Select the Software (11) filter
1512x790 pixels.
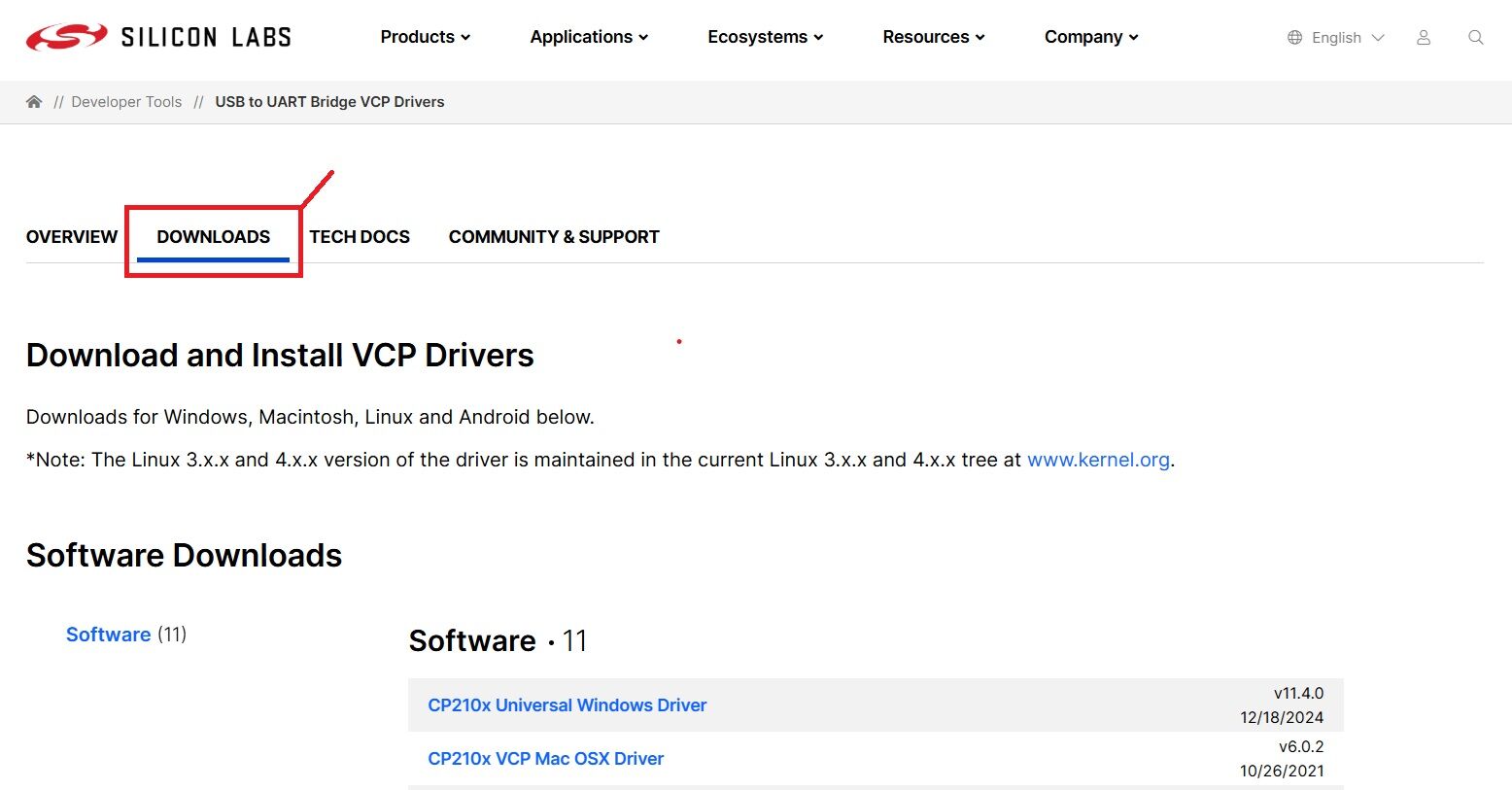[x=109, y=635]
